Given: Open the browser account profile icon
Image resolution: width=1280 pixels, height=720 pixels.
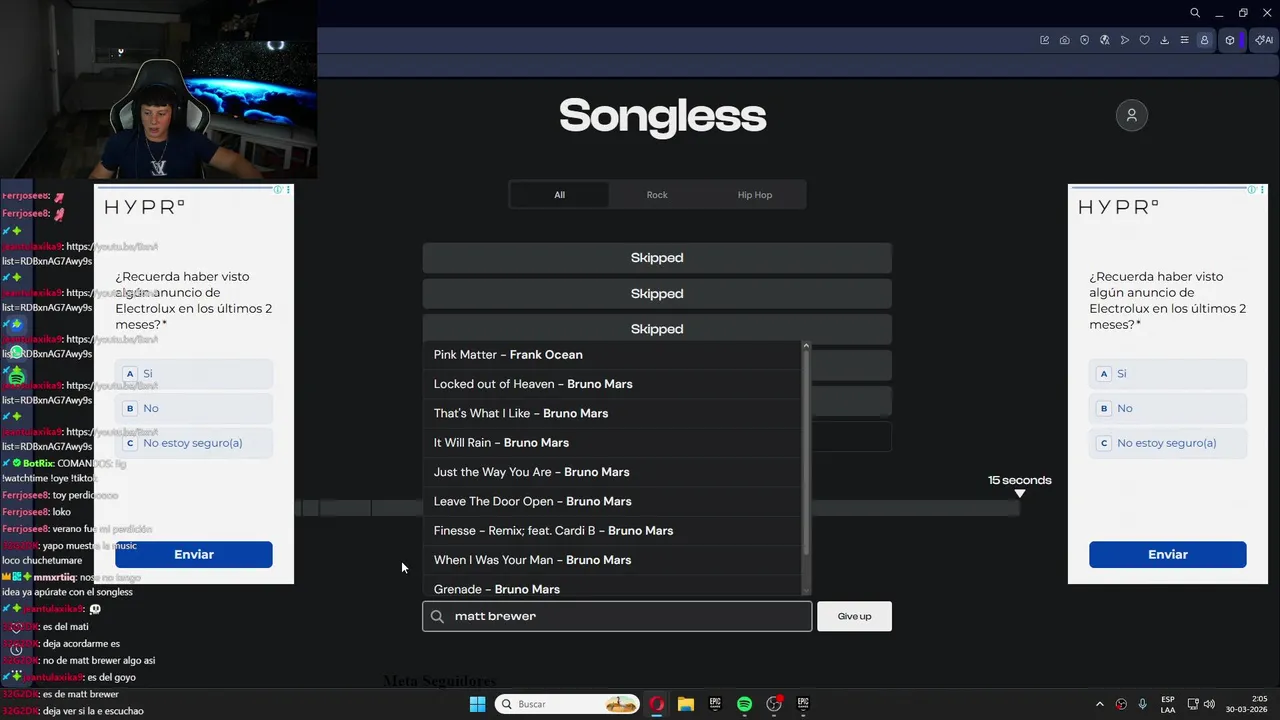Looking at the screenshot, I should (1205, 40).
